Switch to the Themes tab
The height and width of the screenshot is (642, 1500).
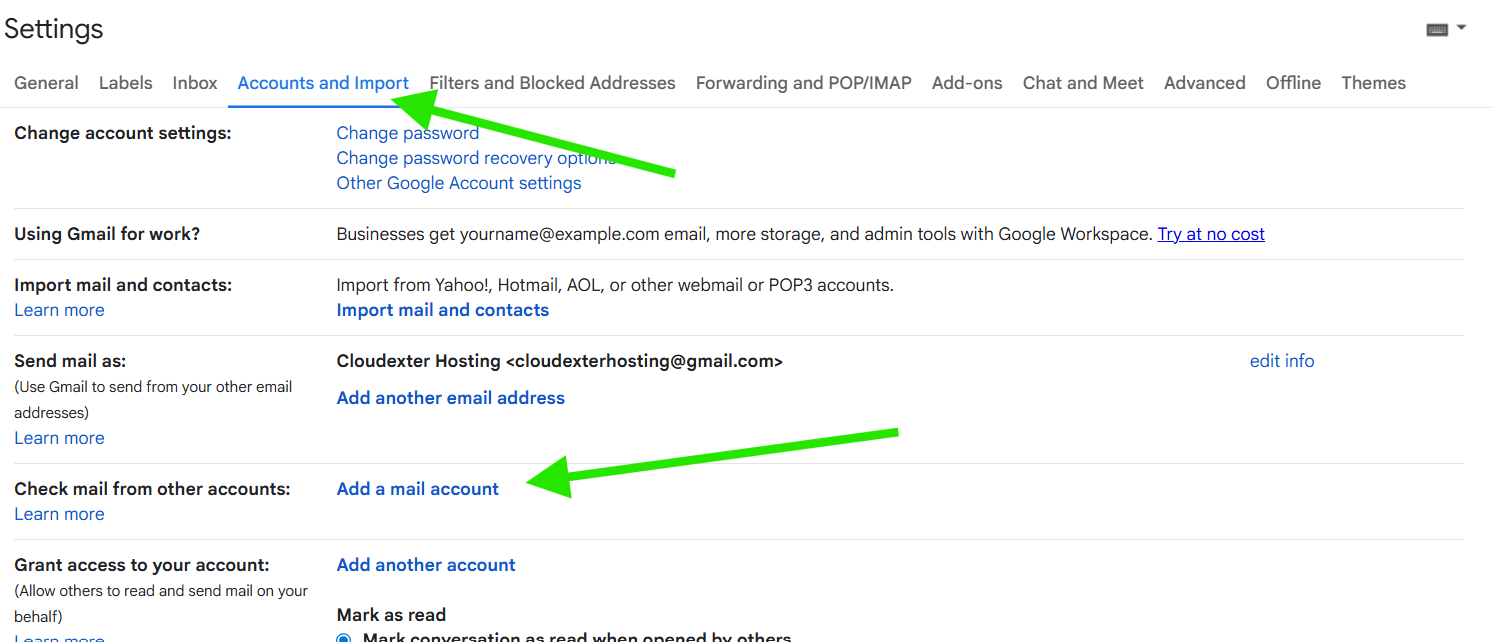(1373, 83)
